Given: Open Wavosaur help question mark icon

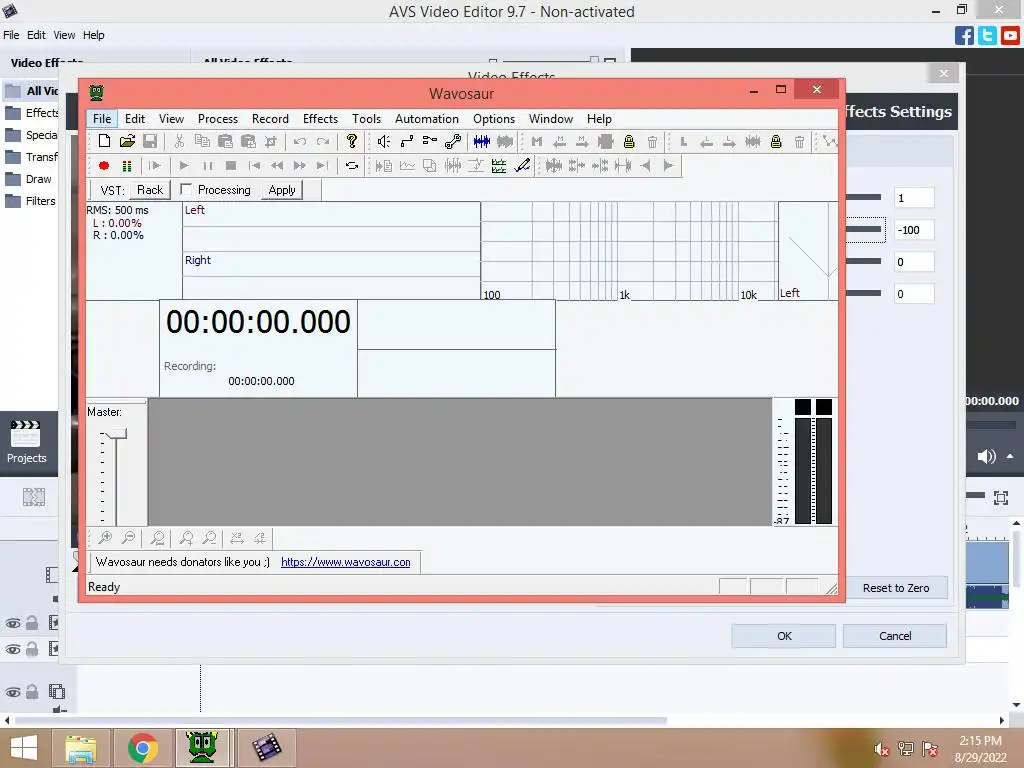Looking at the screenshot, I should pos(352,141).
